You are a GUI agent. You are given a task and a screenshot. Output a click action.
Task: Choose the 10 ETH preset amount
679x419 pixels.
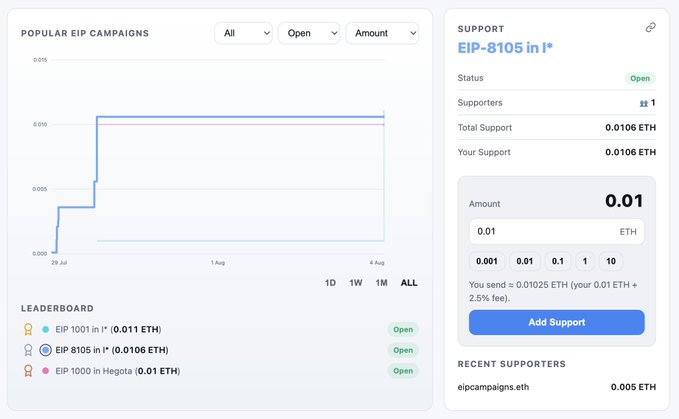[611, 261]
